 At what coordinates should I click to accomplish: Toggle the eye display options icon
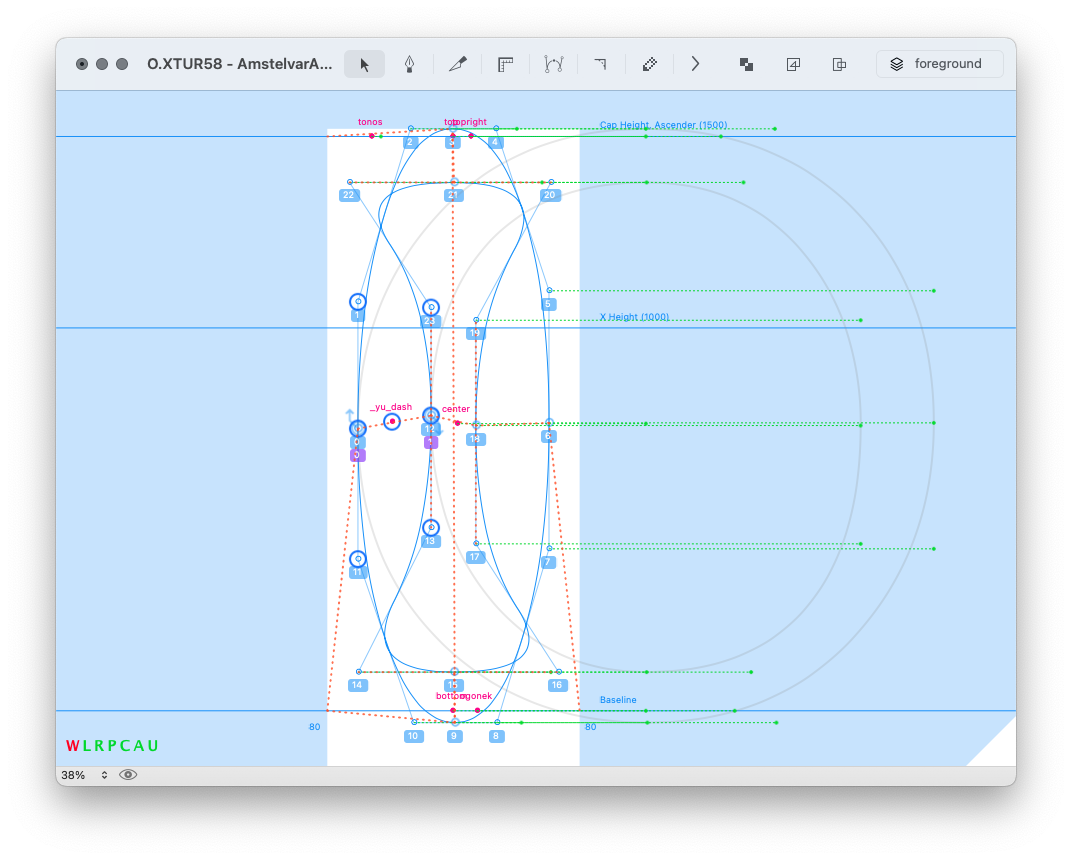128,775
